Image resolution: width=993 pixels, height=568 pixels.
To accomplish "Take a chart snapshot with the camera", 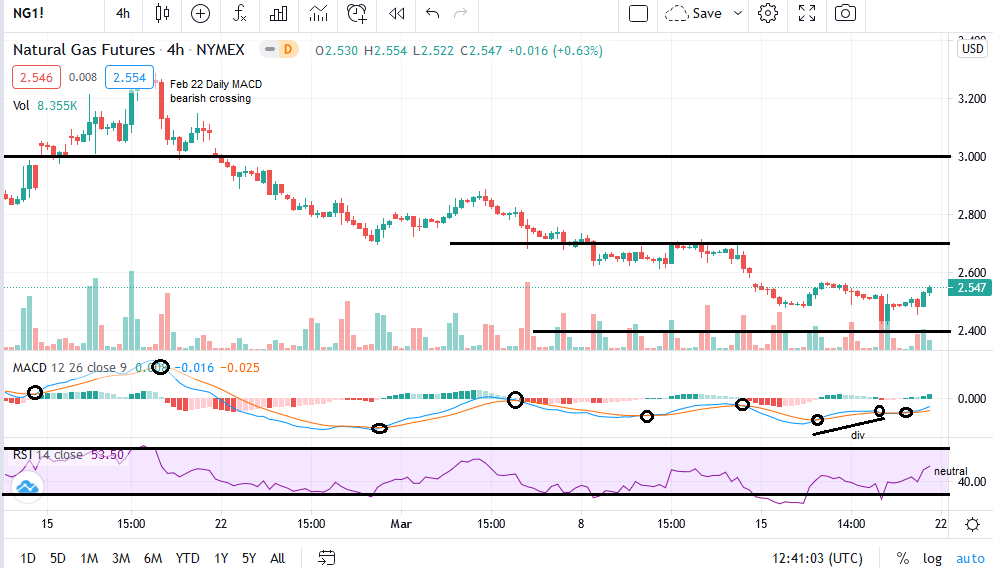I will (845, 13).
